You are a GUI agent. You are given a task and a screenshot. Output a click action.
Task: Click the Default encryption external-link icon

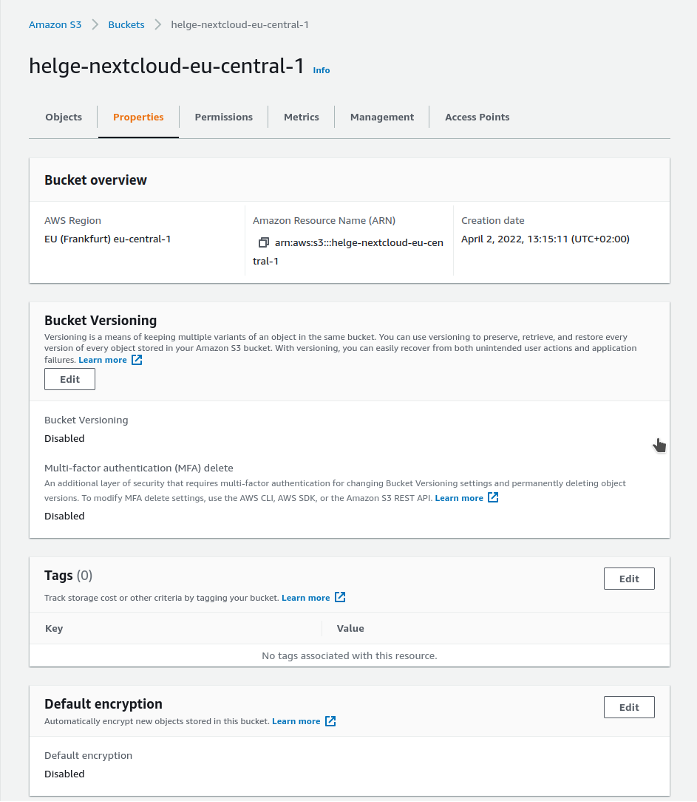point(330,721)
